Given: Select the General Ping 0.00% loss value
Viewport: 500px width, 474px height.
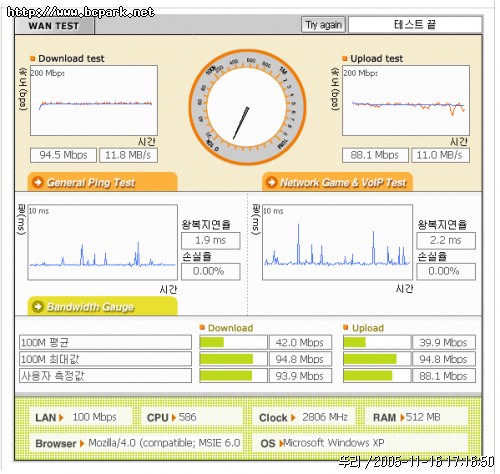Looking at the screenshot, I should (211, 271).
